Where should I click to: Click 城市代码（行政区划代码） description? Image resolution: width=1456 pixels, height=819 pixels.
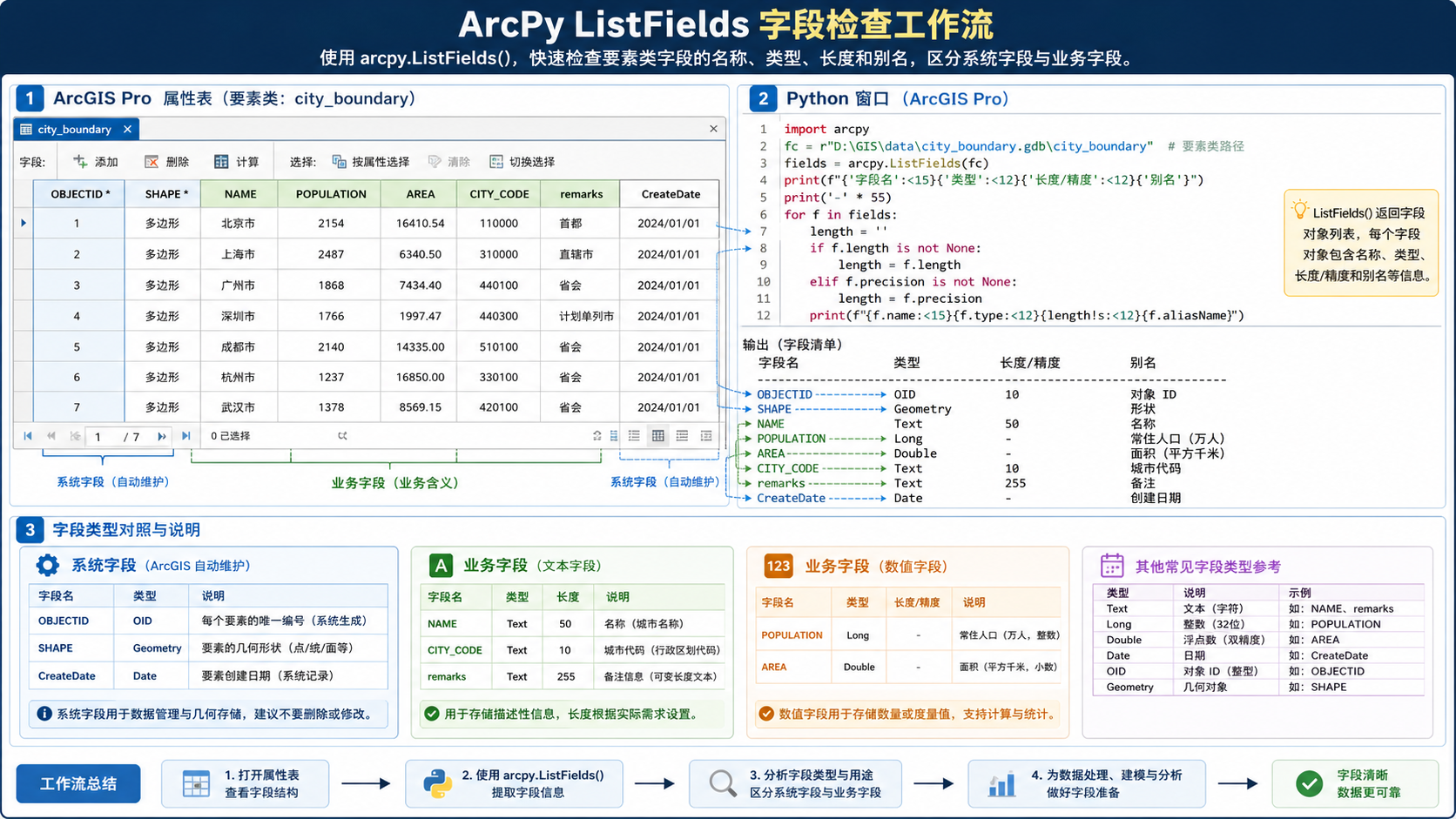click(x=662, y=650)
